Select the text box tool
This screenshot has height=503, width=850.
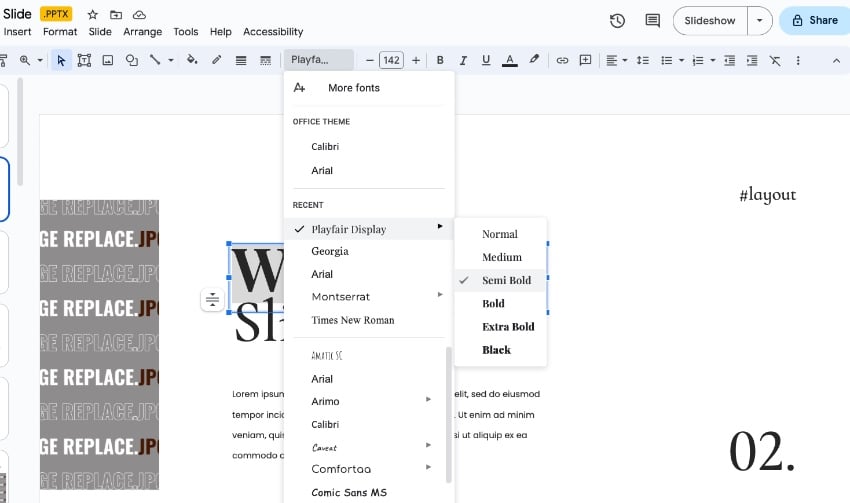(84, 60)
